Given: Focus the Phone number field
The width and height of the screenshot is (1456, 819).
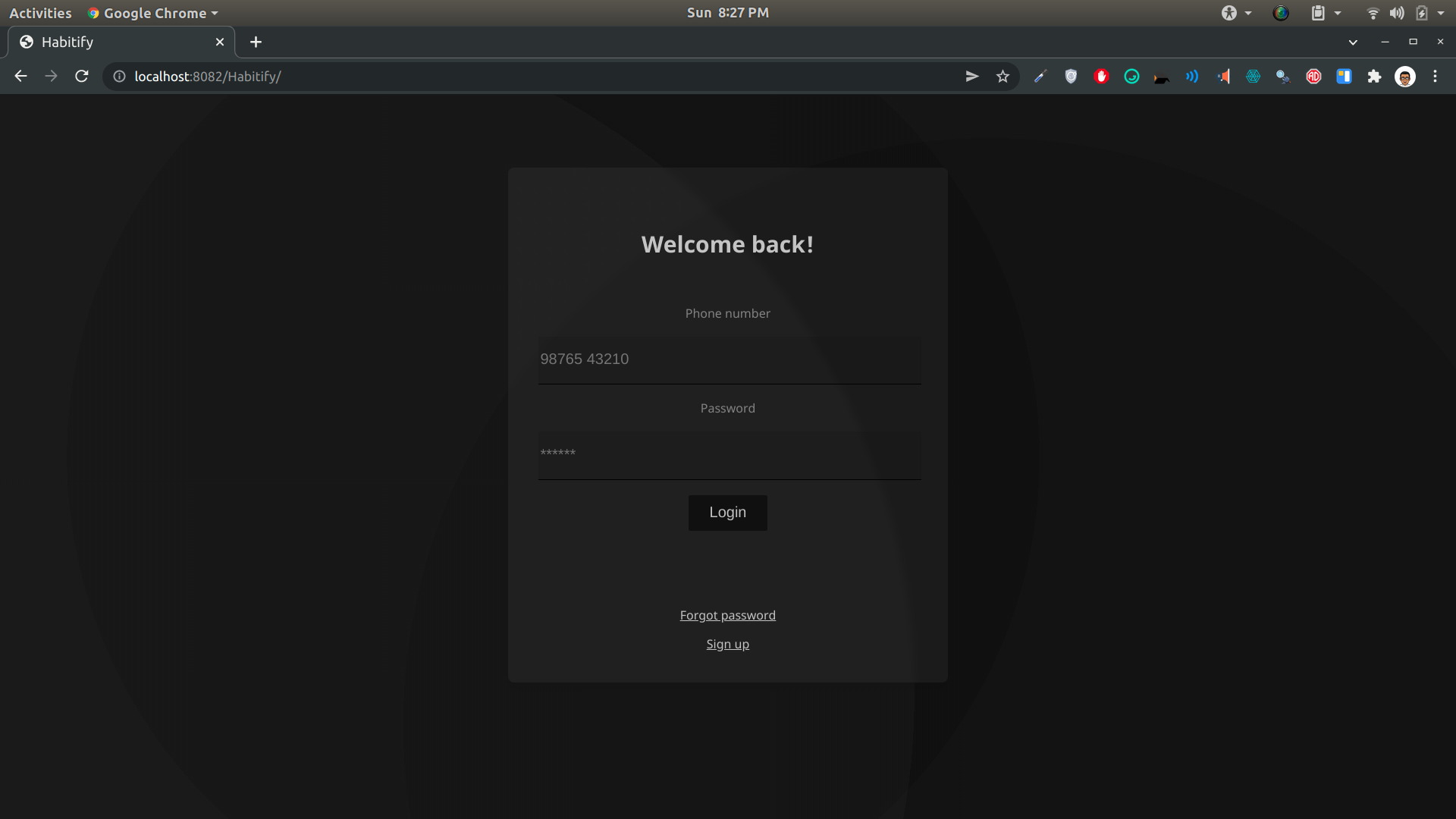Looking at the screenshot, I should pyautogui.click(x=729, y=359).
